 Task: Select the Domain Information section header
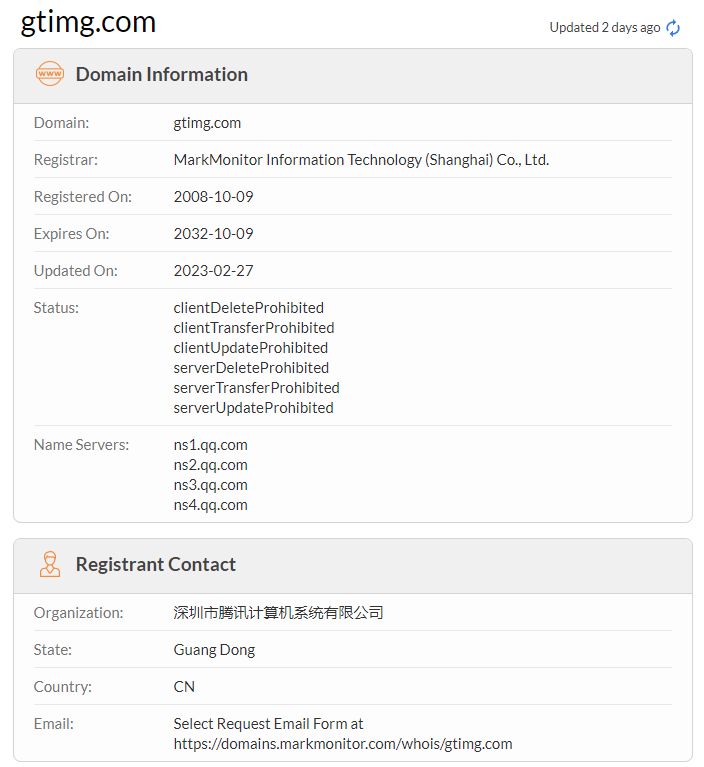point(161,75)
